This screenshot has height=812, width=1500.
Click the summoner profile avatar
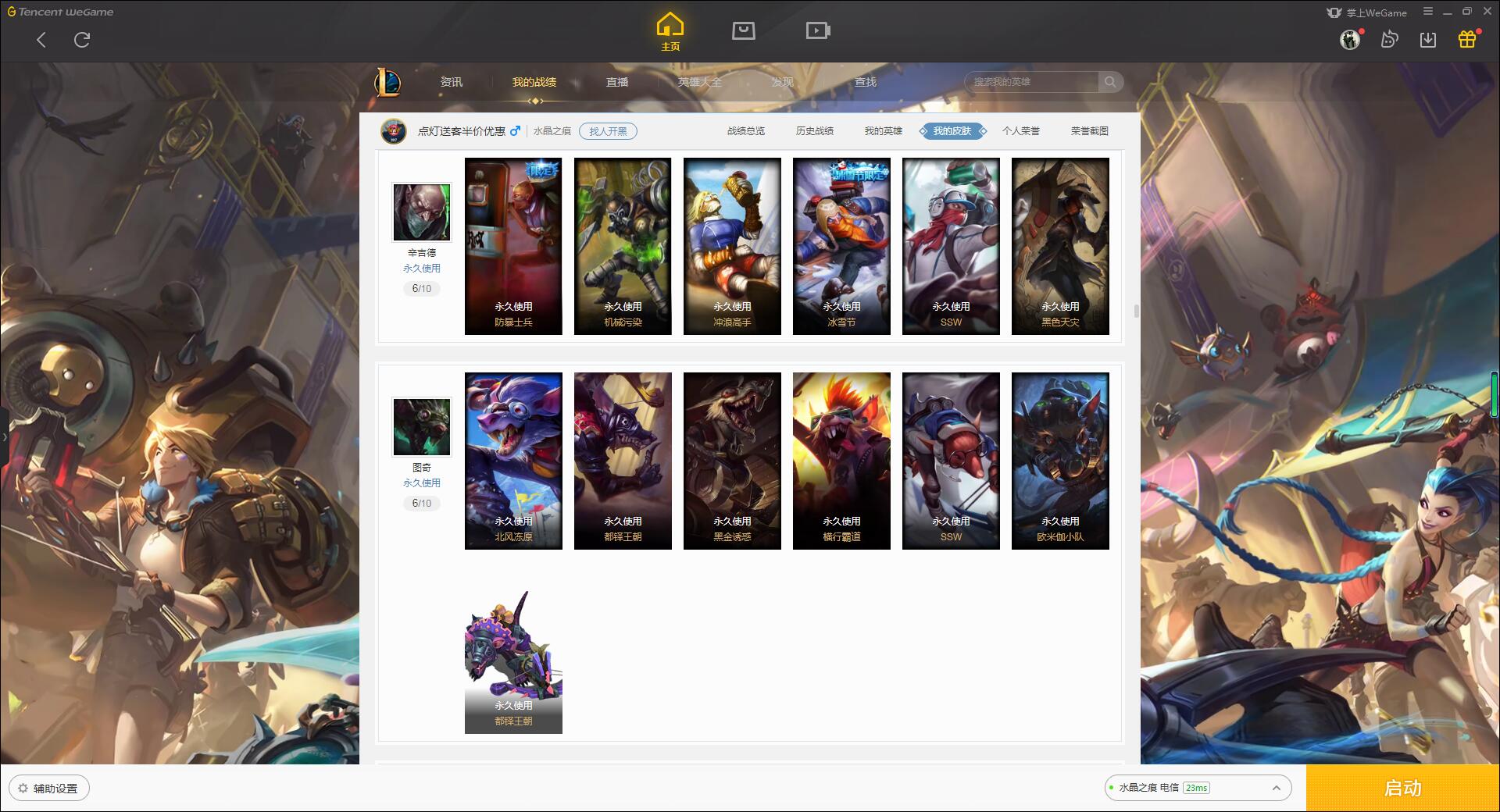click(x=394, y=131)
